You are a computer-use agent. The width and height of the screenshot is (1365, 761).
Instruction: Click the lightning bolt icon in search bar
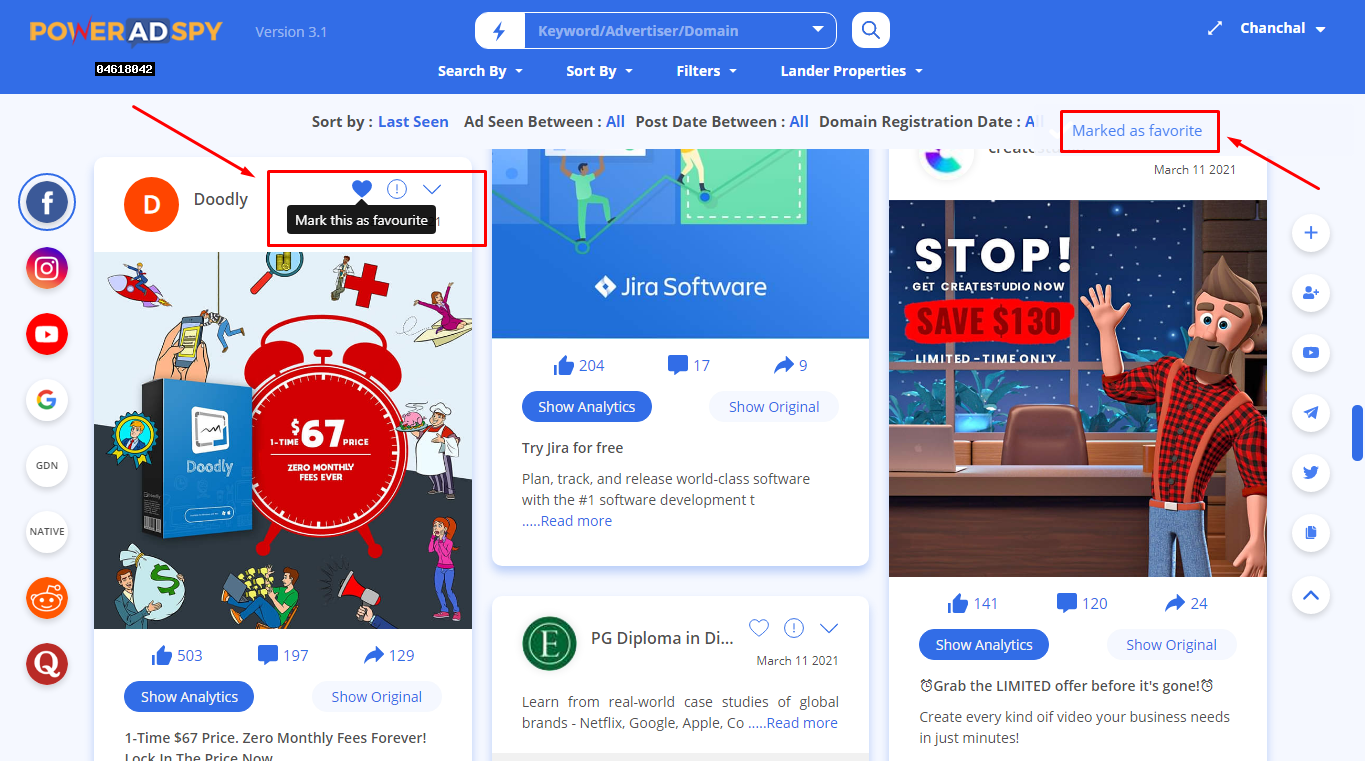click(x=500, y=31)
